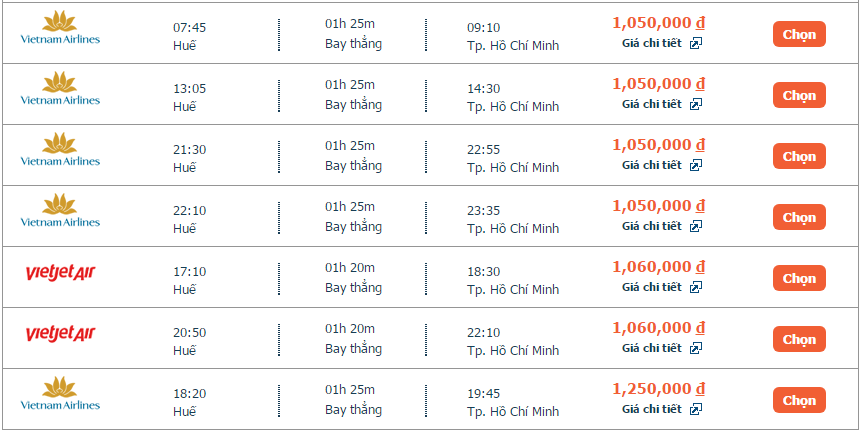The height and width of the screenshot is (430, 863).
Task: Choose the 20:50 VietJet Air flight
Action: (799, 339)
